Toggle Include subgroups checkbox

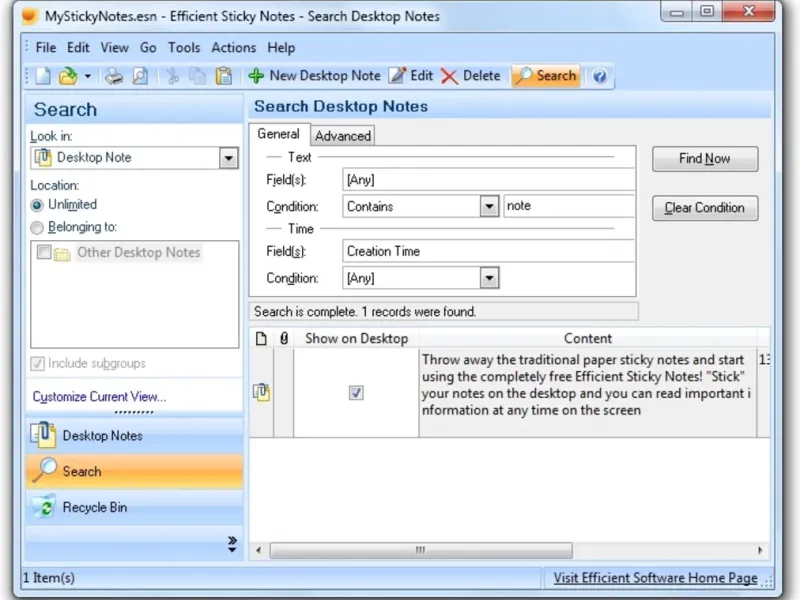tap(37, 363)
